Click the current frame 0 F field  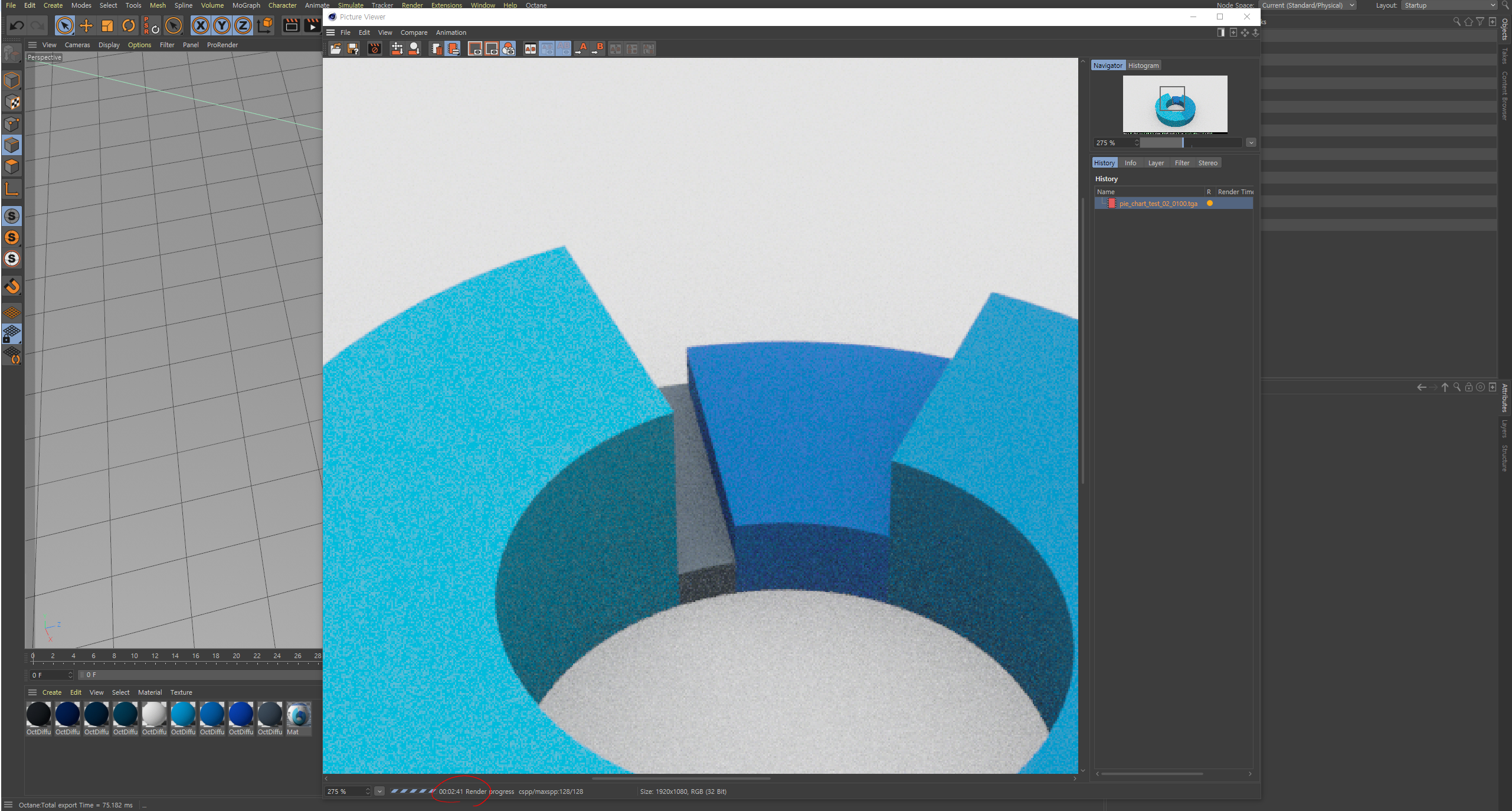(51, 675)
